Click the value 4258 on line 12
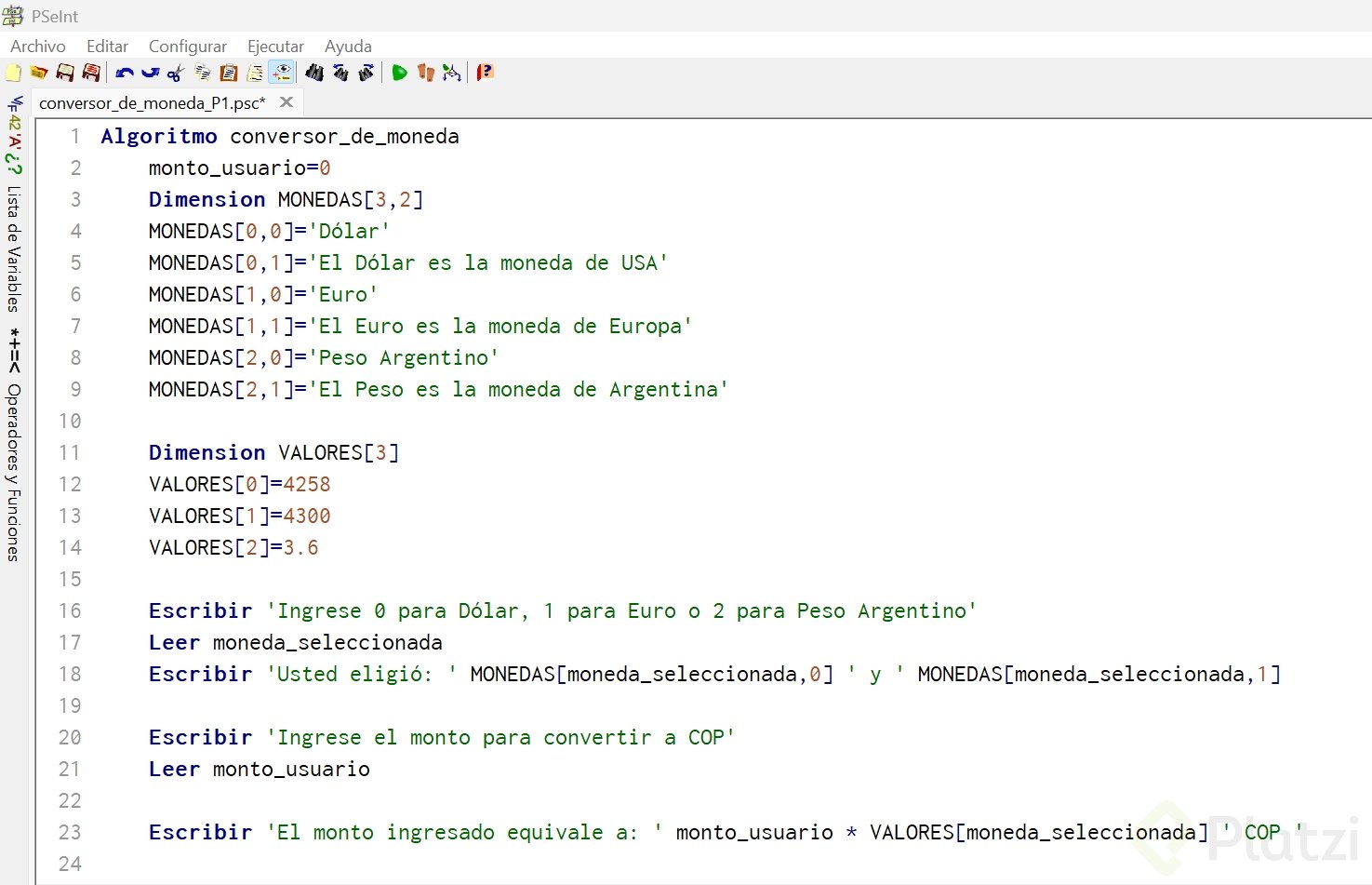This screenshot has width=1372, height=885. point(307,485)
